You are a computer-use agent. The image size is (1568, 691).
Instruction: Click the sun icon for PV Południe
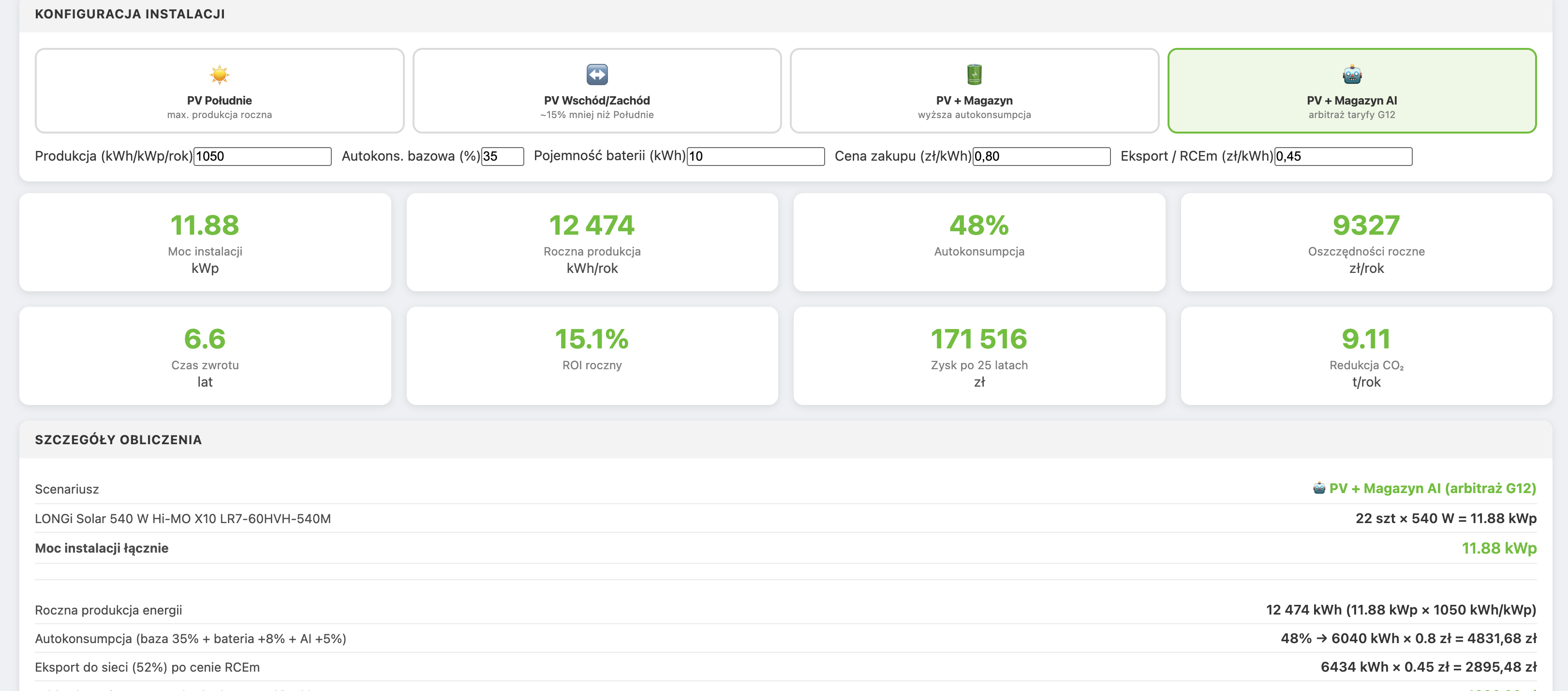tap(219, 75)
